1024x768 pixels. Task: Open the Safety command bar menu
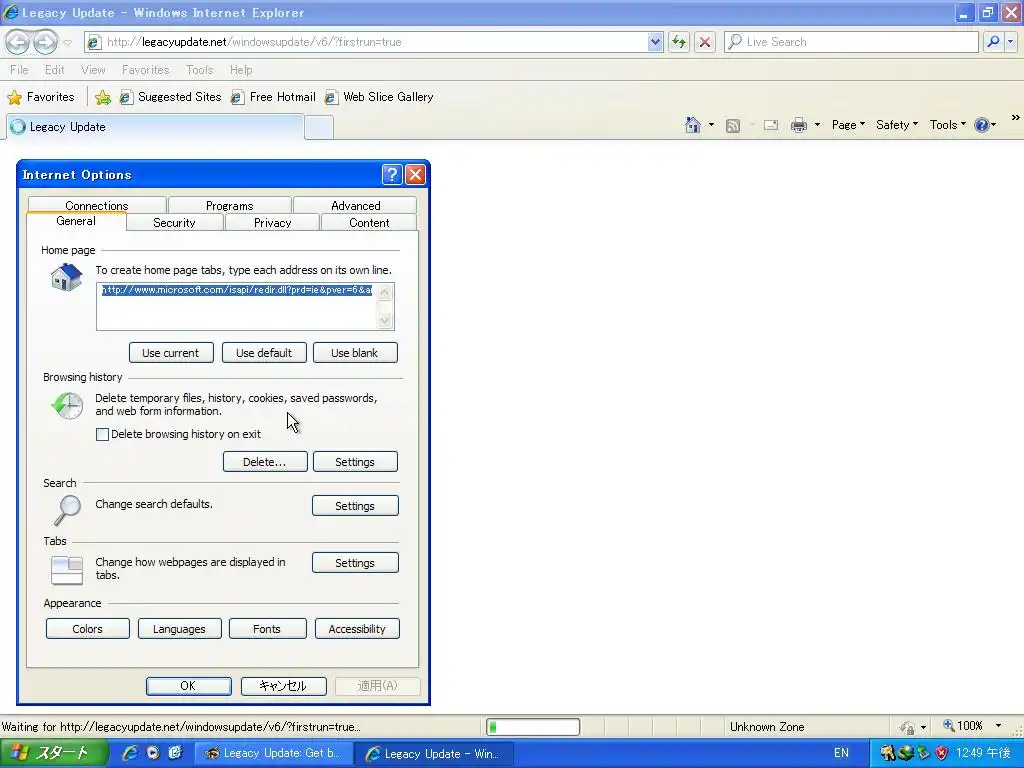point(897,125)
